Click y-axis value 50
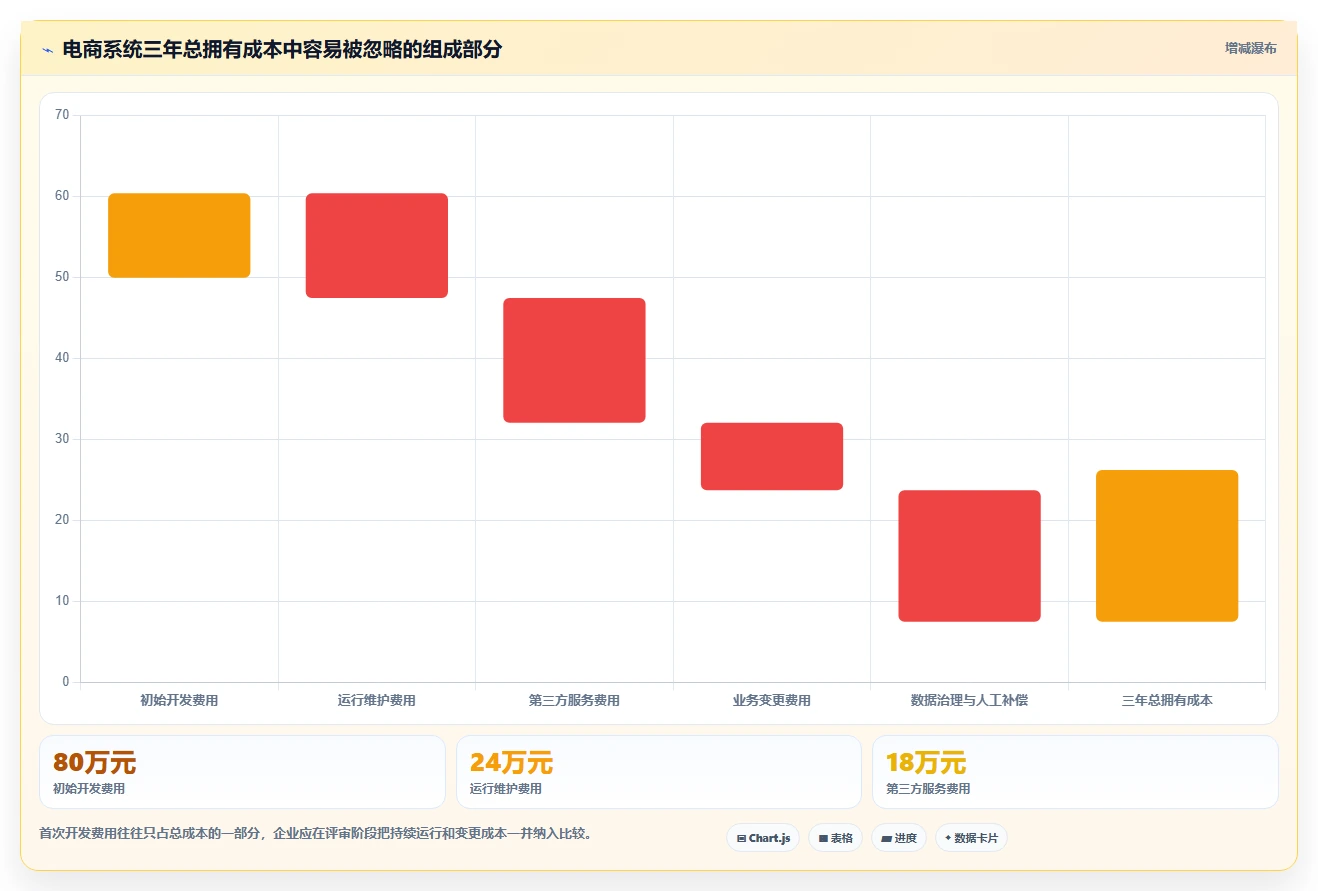The width and height of the screenshot is (1318, 891). (62, 277)
